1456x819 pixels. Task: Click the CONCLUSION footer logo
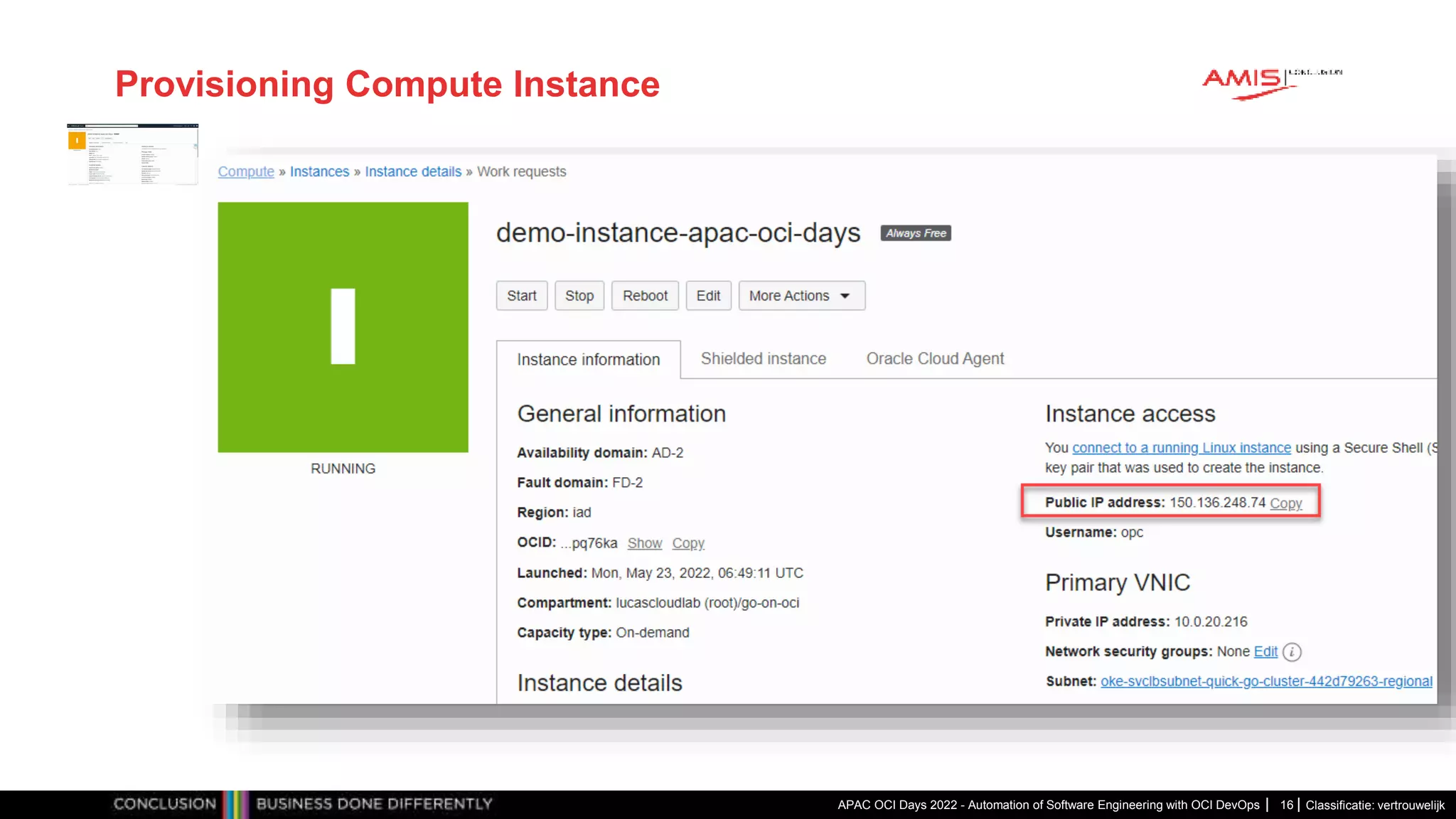pyautogui.click(x=164, y=804)
